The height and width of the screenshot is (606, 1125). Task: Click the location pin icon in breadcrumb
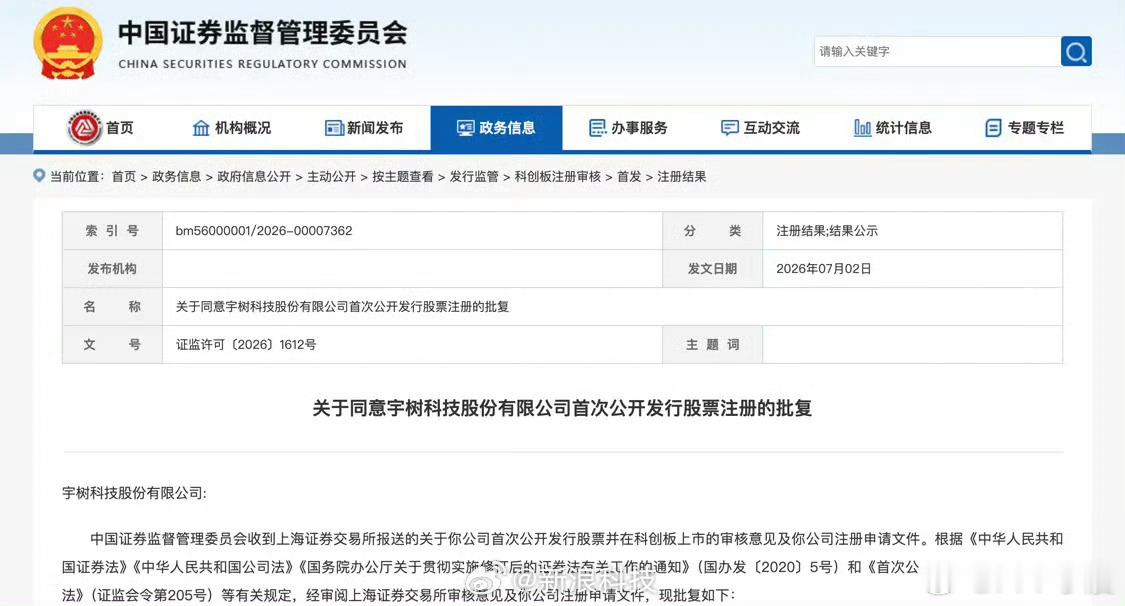click(x=39, y=176)
